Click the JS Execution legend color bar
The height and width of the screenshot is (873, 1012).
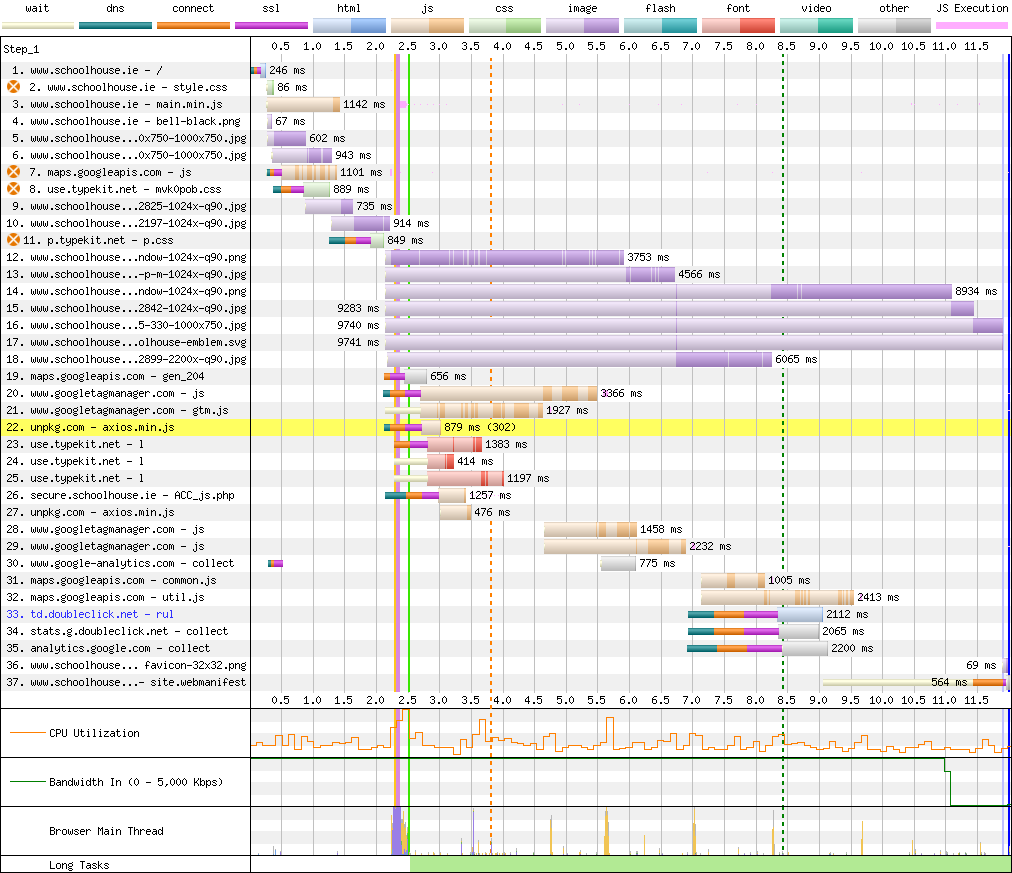(971, 26)
